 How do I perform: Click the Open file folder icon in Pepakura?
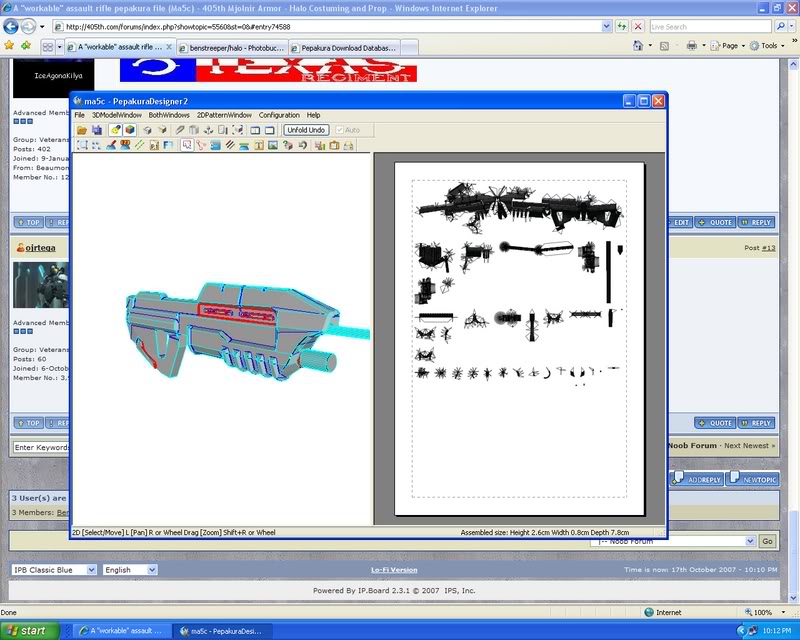point(82,130)
